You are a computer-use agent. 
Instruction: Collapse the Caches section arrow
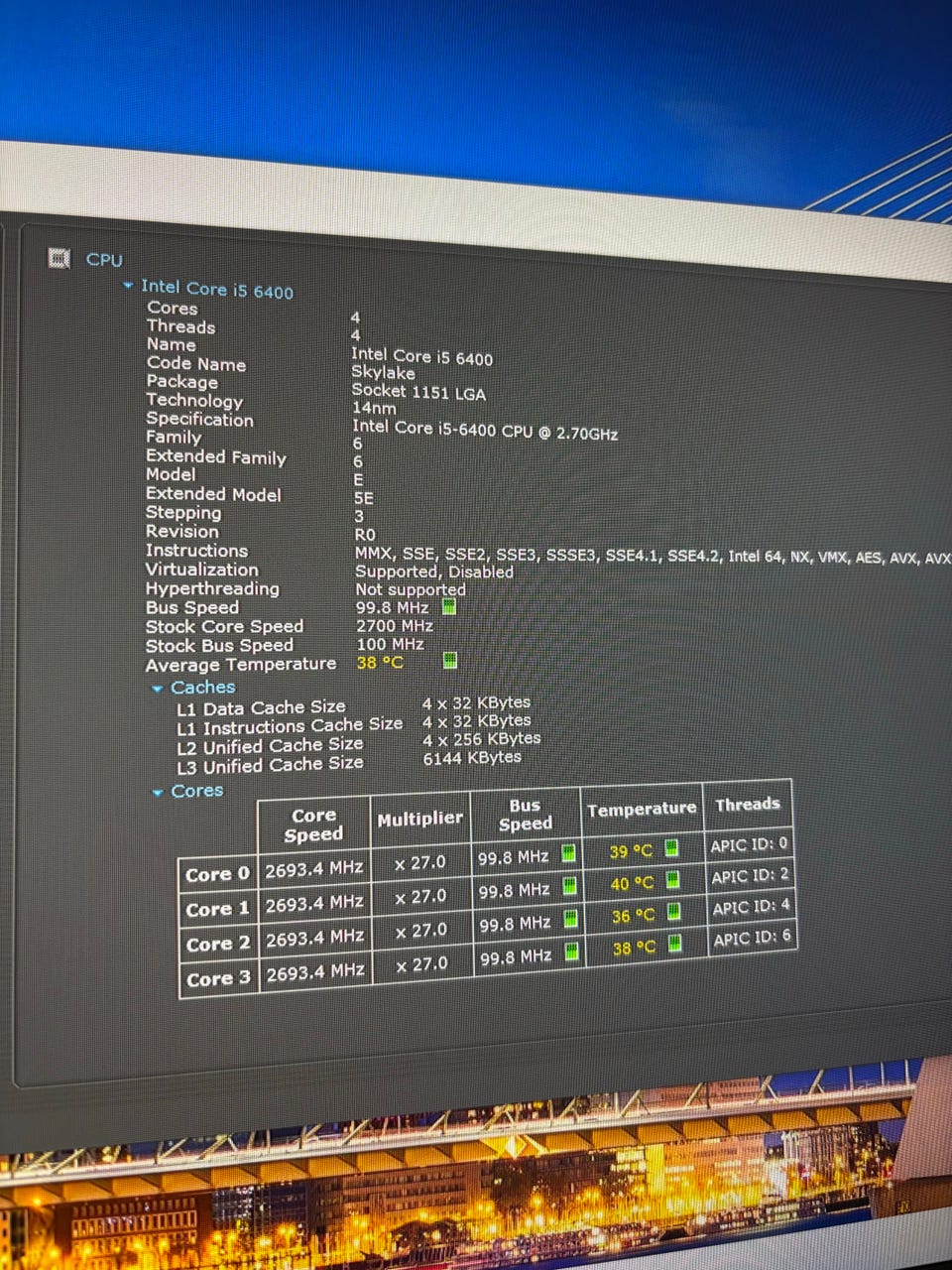pos(158,689)
